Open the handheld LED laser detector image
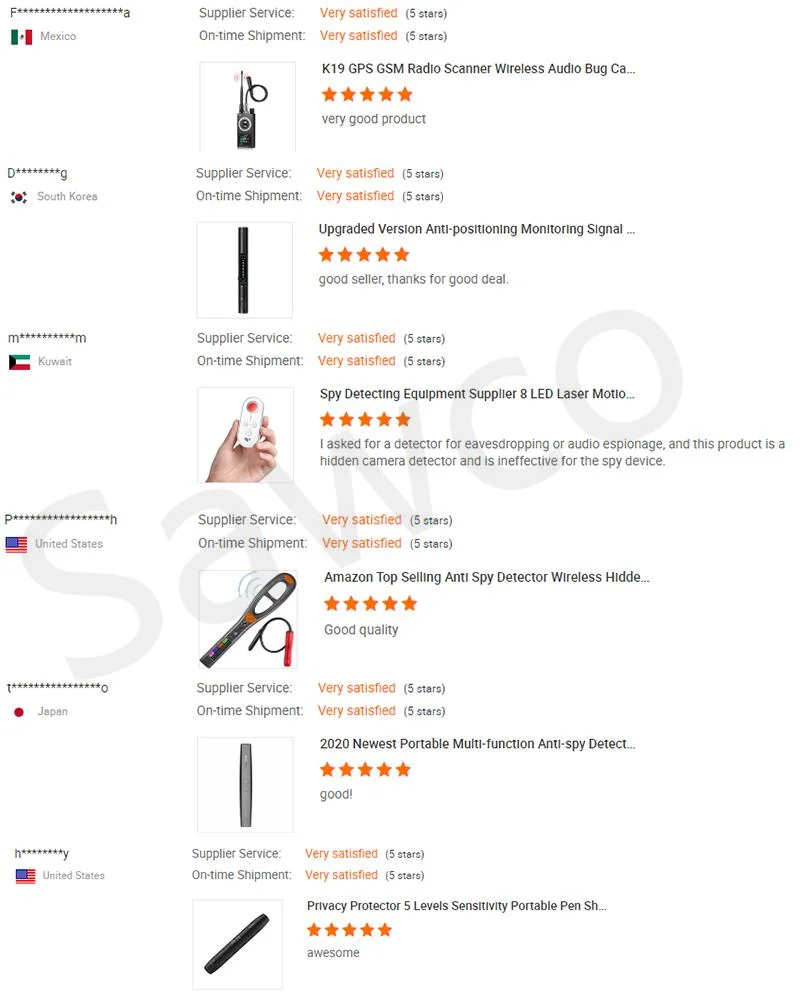 pos(246,435)
